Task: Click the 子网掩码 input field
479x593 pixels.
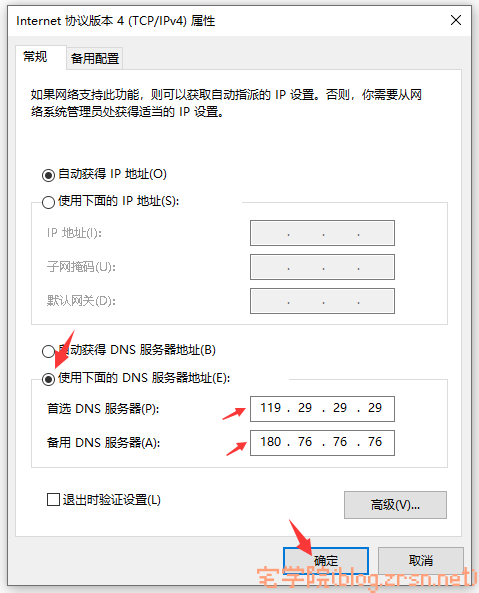Action: point(322,267)
